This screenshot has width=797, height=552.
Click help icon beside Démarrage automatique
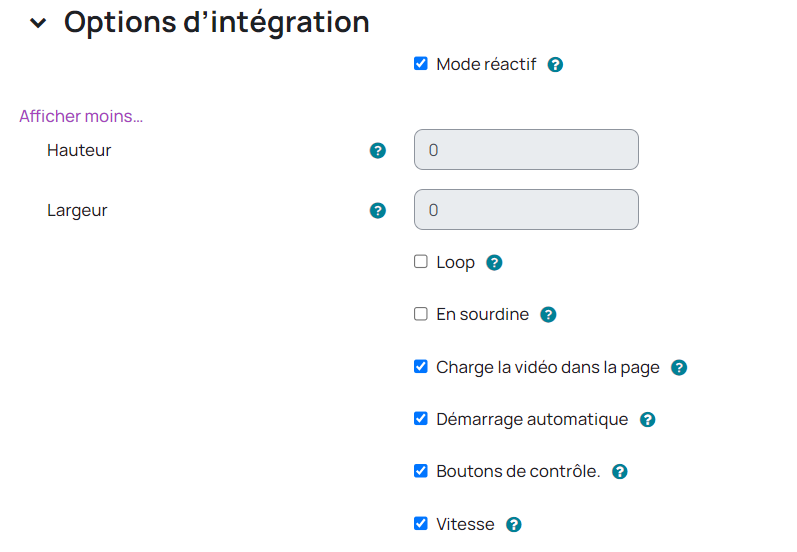tap(647, 420)
